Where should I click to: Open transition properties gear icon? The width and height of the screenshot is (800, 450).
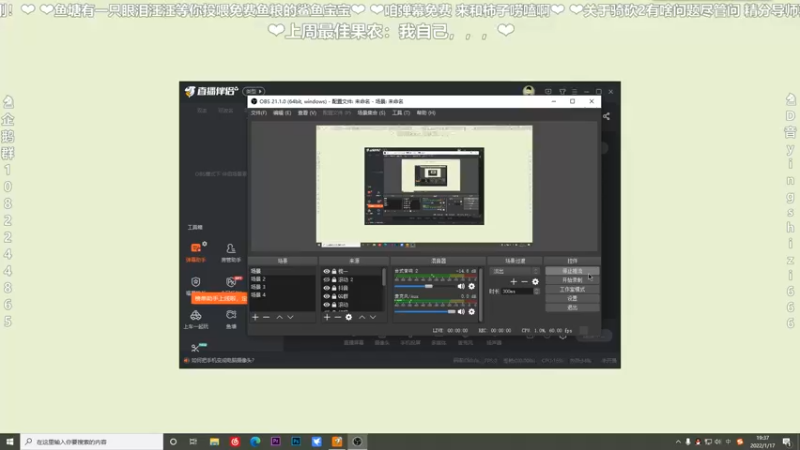point(535,282)
